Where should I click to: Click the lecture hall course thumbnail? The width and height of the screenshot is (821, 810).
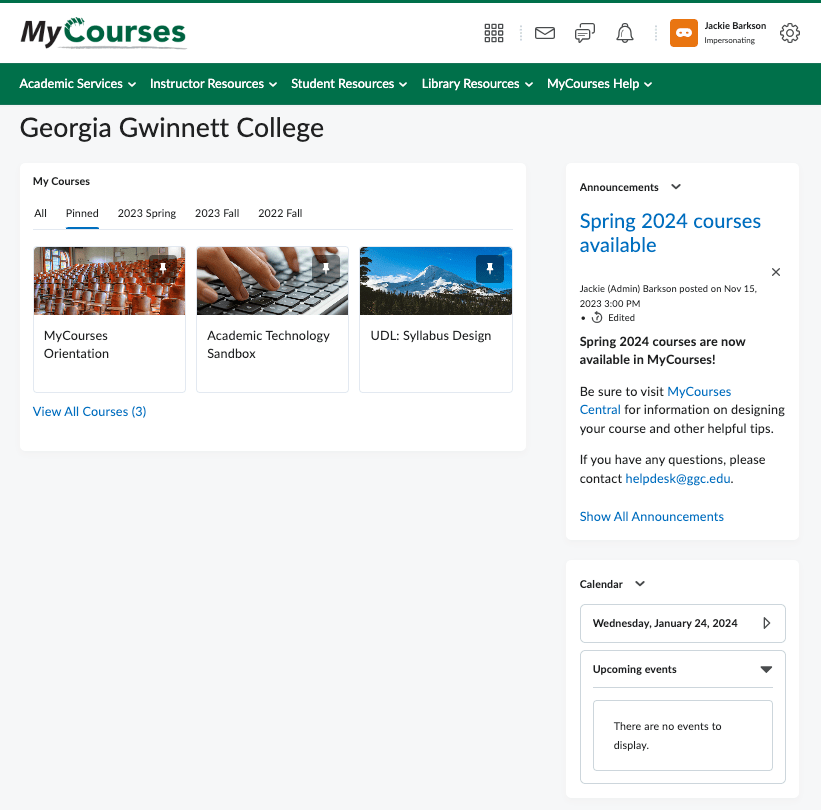109,281
